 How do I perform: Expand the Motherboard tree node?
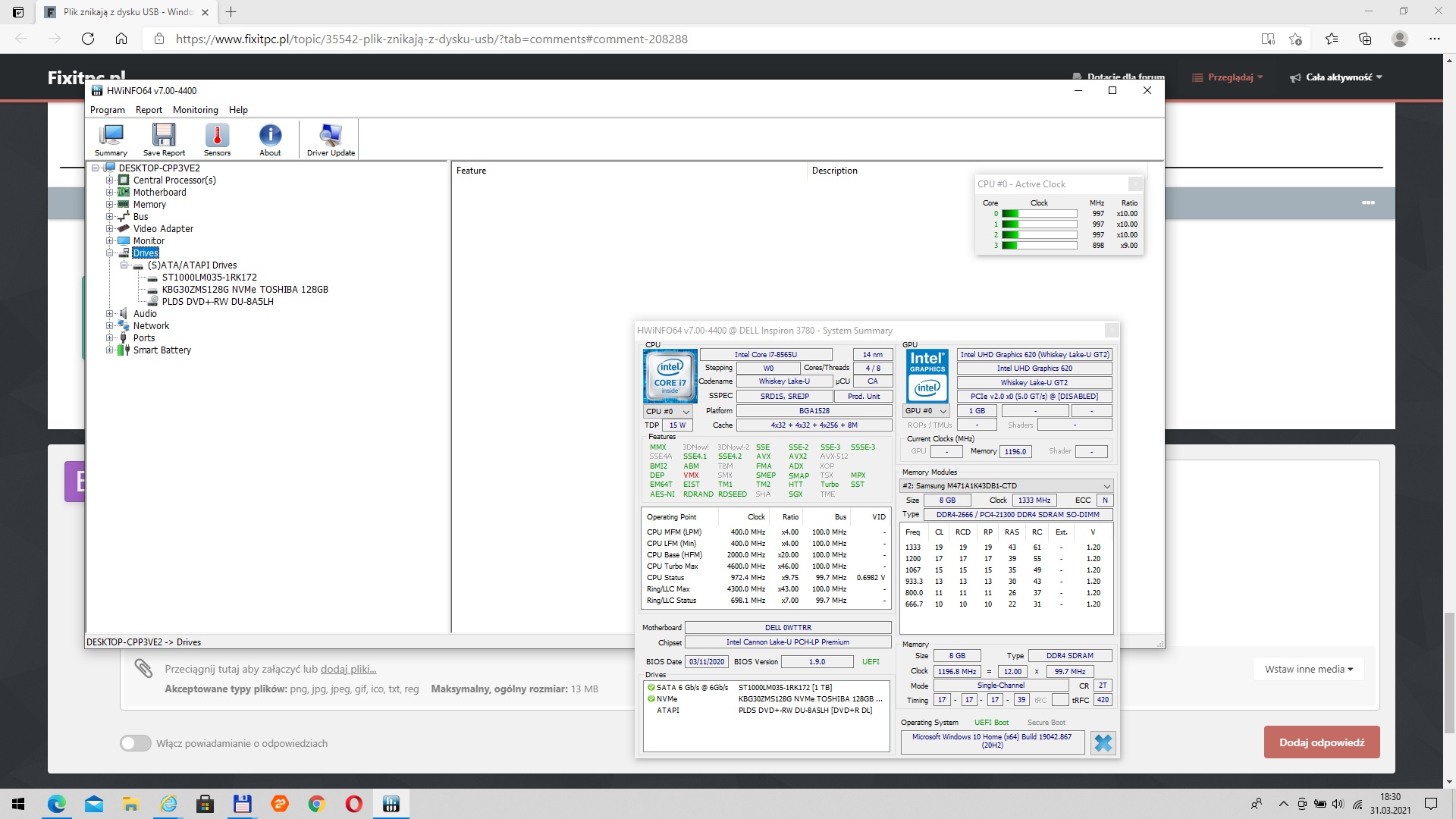pos(109,193)
